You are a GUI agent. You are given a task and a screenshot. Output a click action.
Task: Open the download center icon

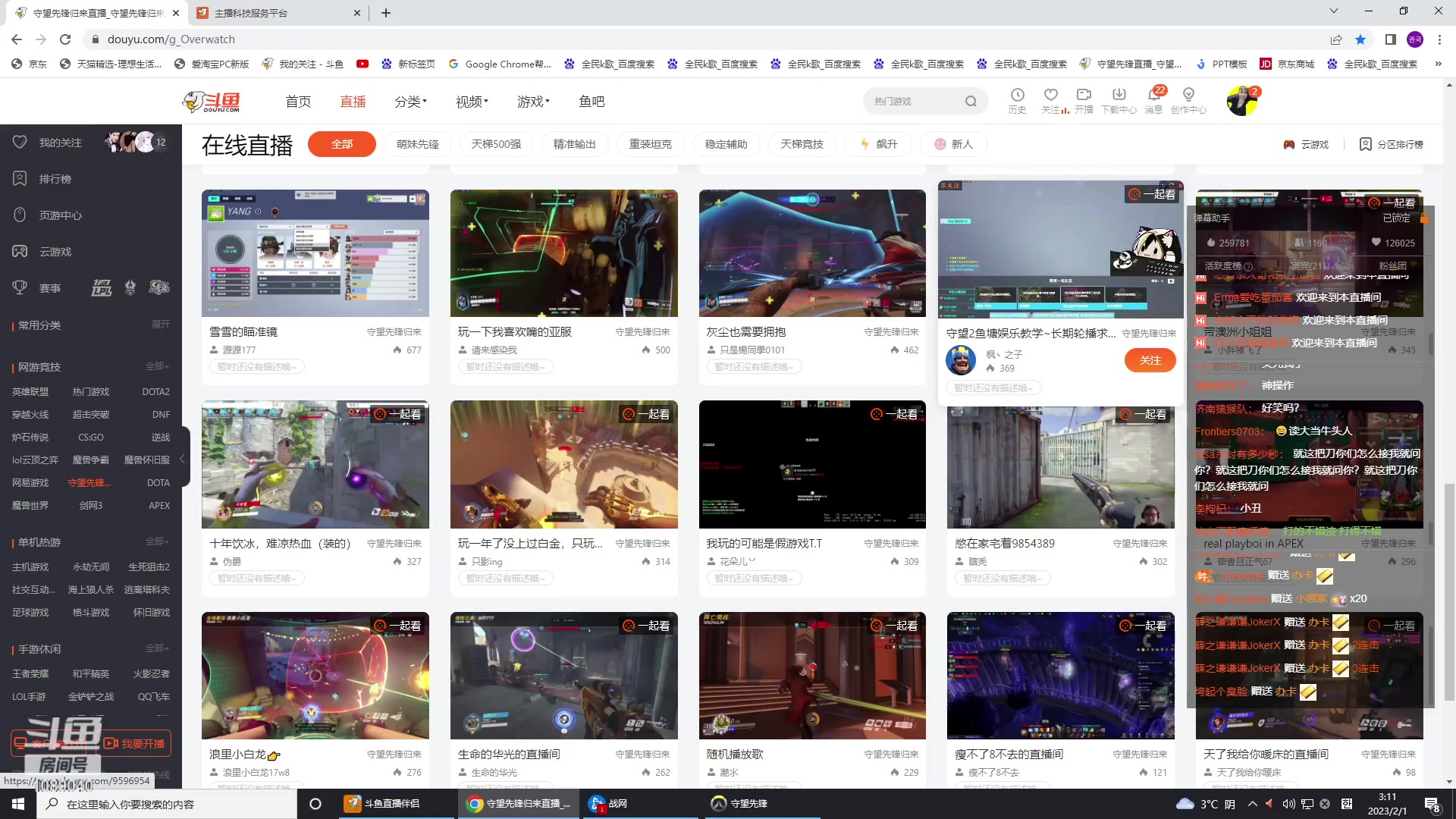point(1119,95)
